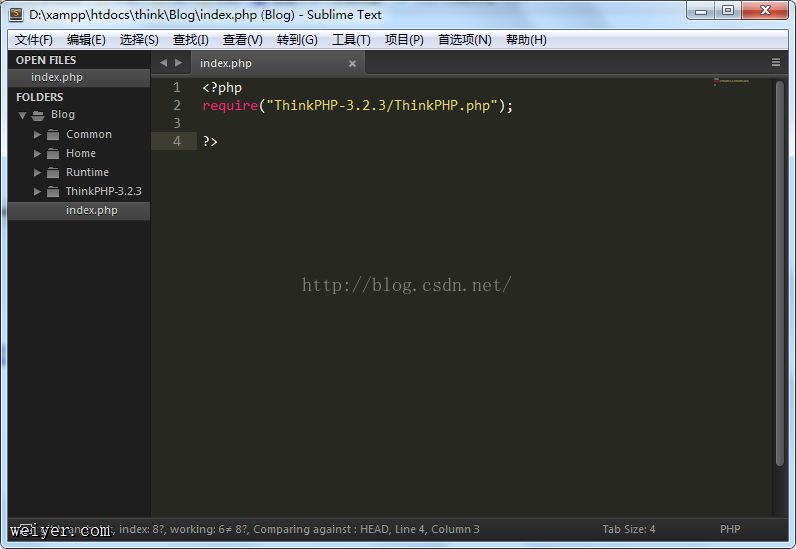The width and height of the screenshot is (796, 549).
Task: Open the 首选项(N) menu
Action: (464, 40)
